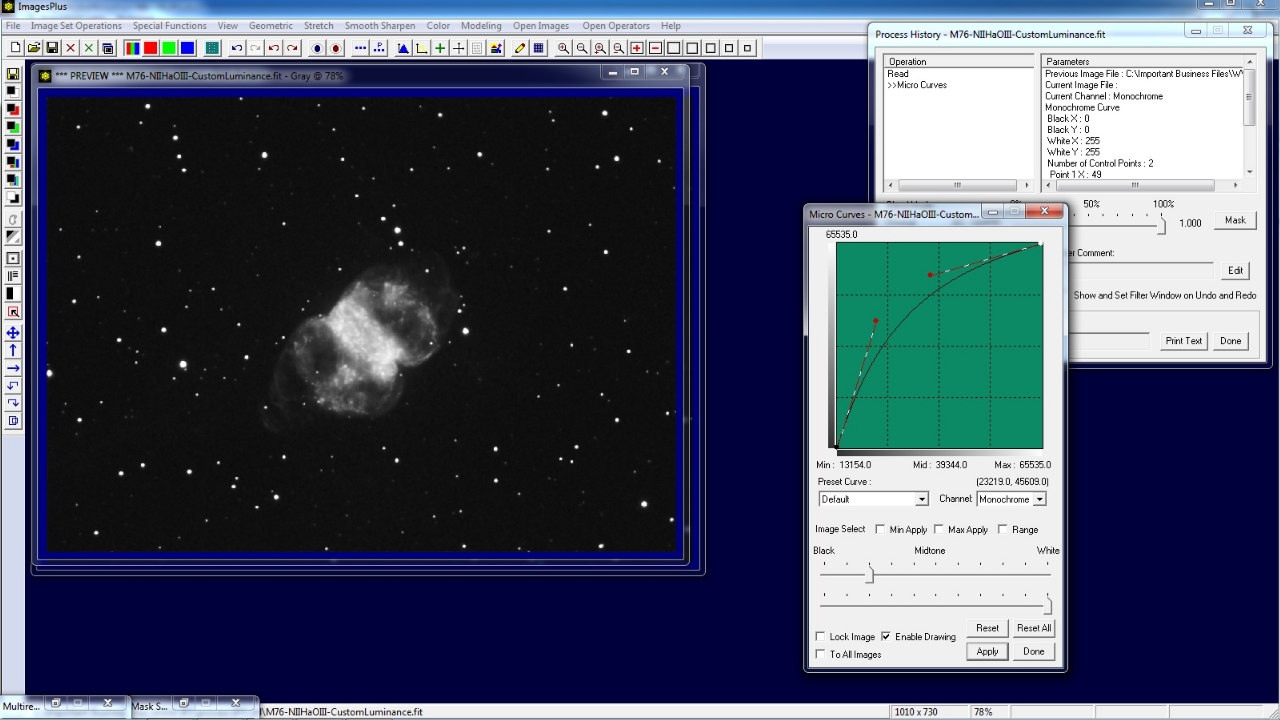Click the Print Text button
Viewport: 1280px width, 720px height.
(1184, 341)
